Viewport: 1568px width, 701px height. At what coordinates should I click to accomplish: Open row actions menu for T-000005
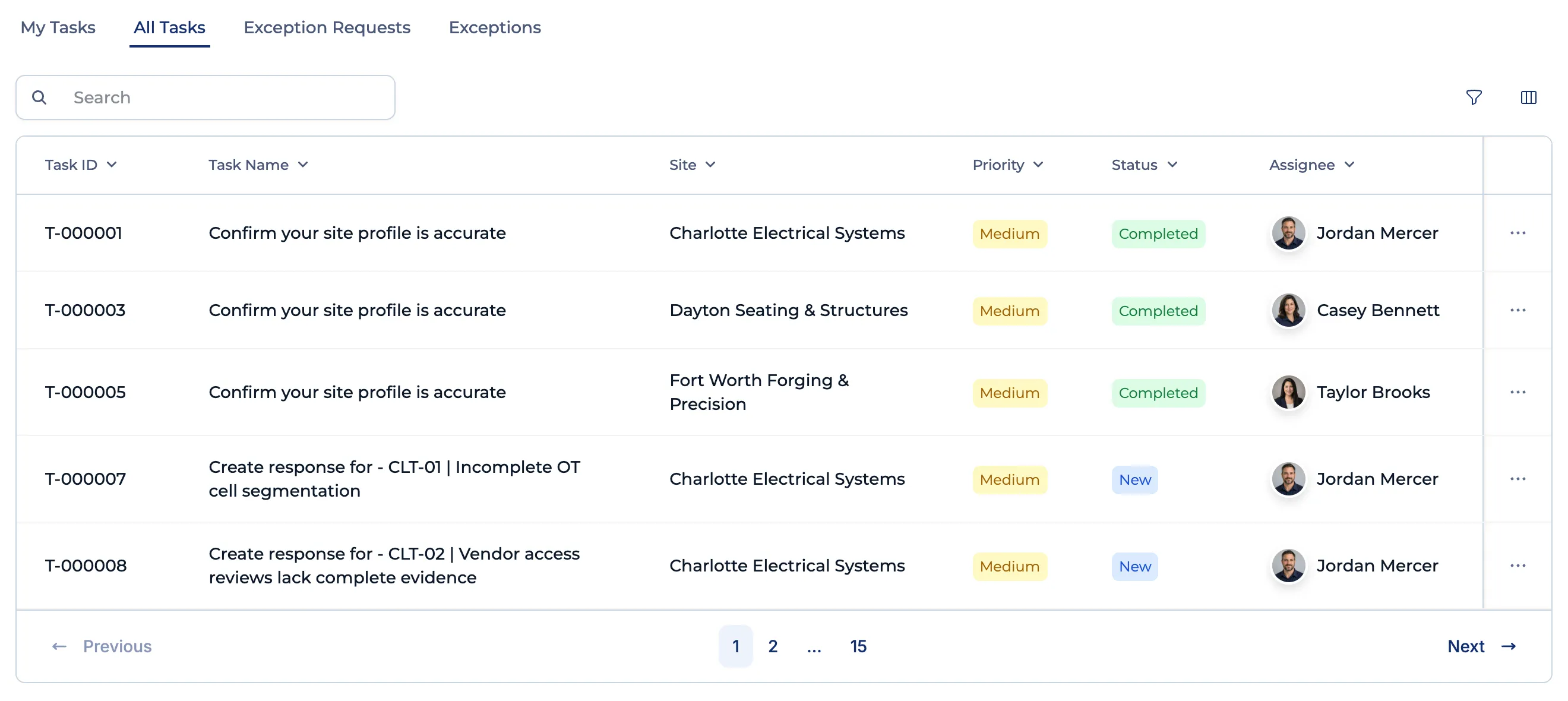pyautogui.click(x=1518, y=391)
